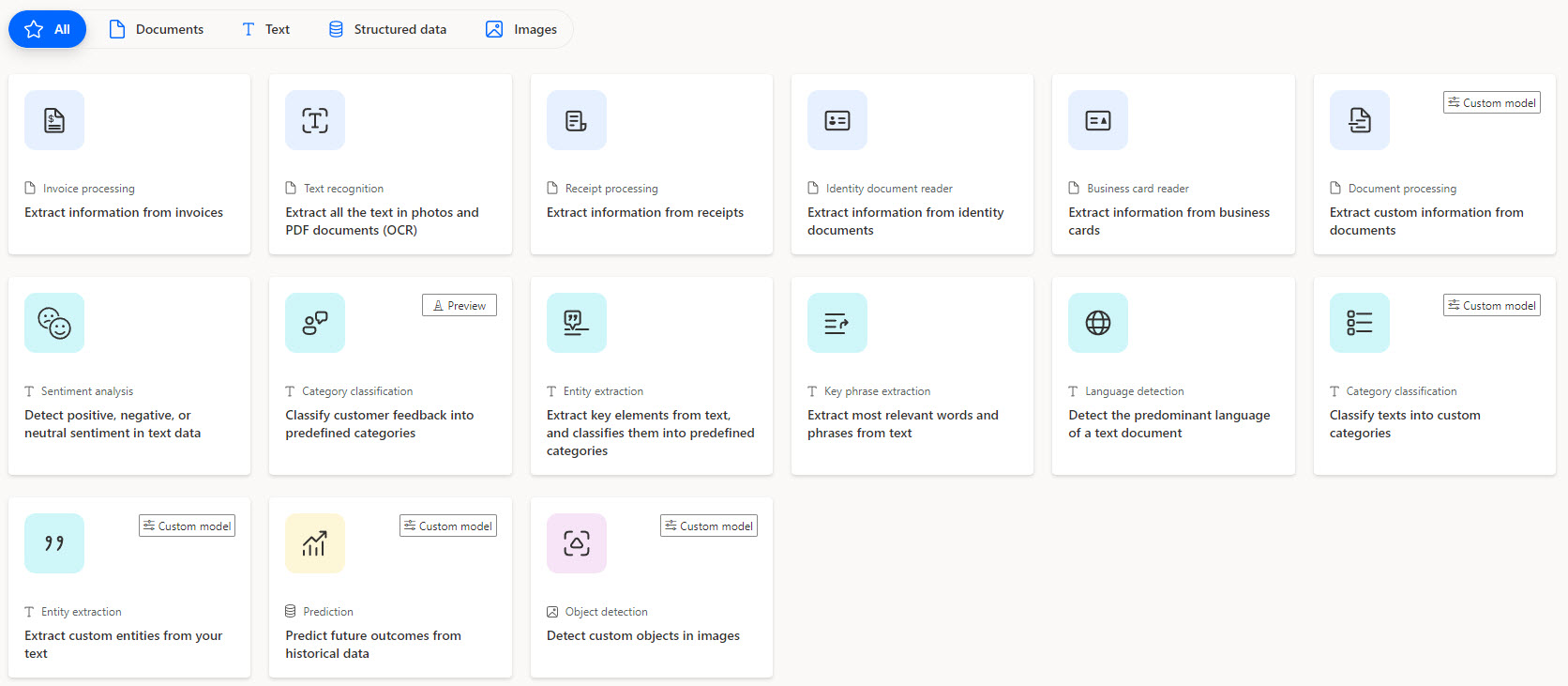The image size is (1568, 686).
Task: Switch to the Documents filter tab
Action: coord(157,29)
